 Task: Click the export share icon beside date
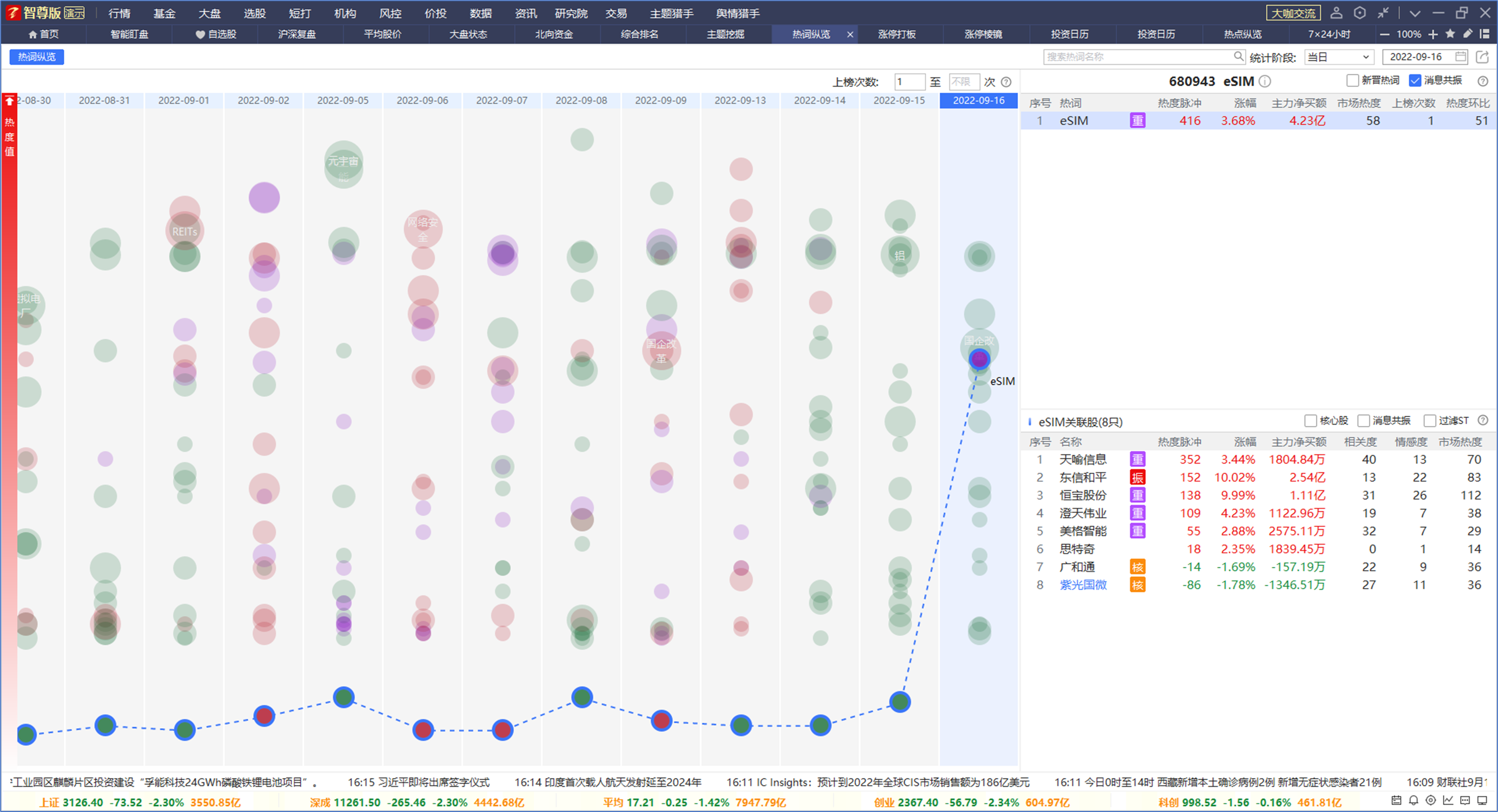pos(1483,56)
